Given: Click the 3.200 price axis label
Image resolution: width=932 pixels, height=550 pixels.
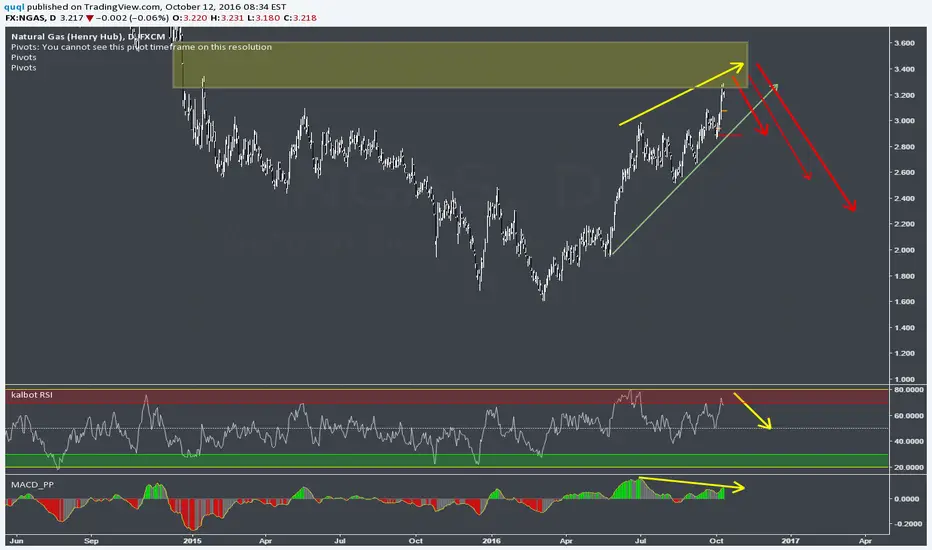Looking at the screenshot, I should point(904,95).
